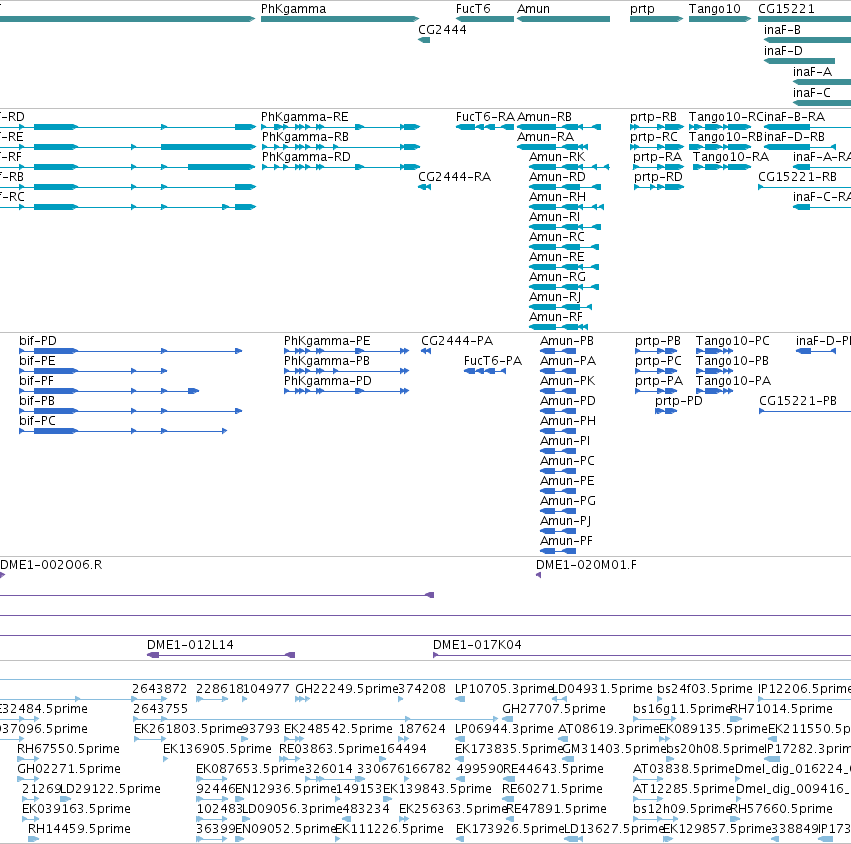Click the Amun-PH protein label

tap(568, 421)
